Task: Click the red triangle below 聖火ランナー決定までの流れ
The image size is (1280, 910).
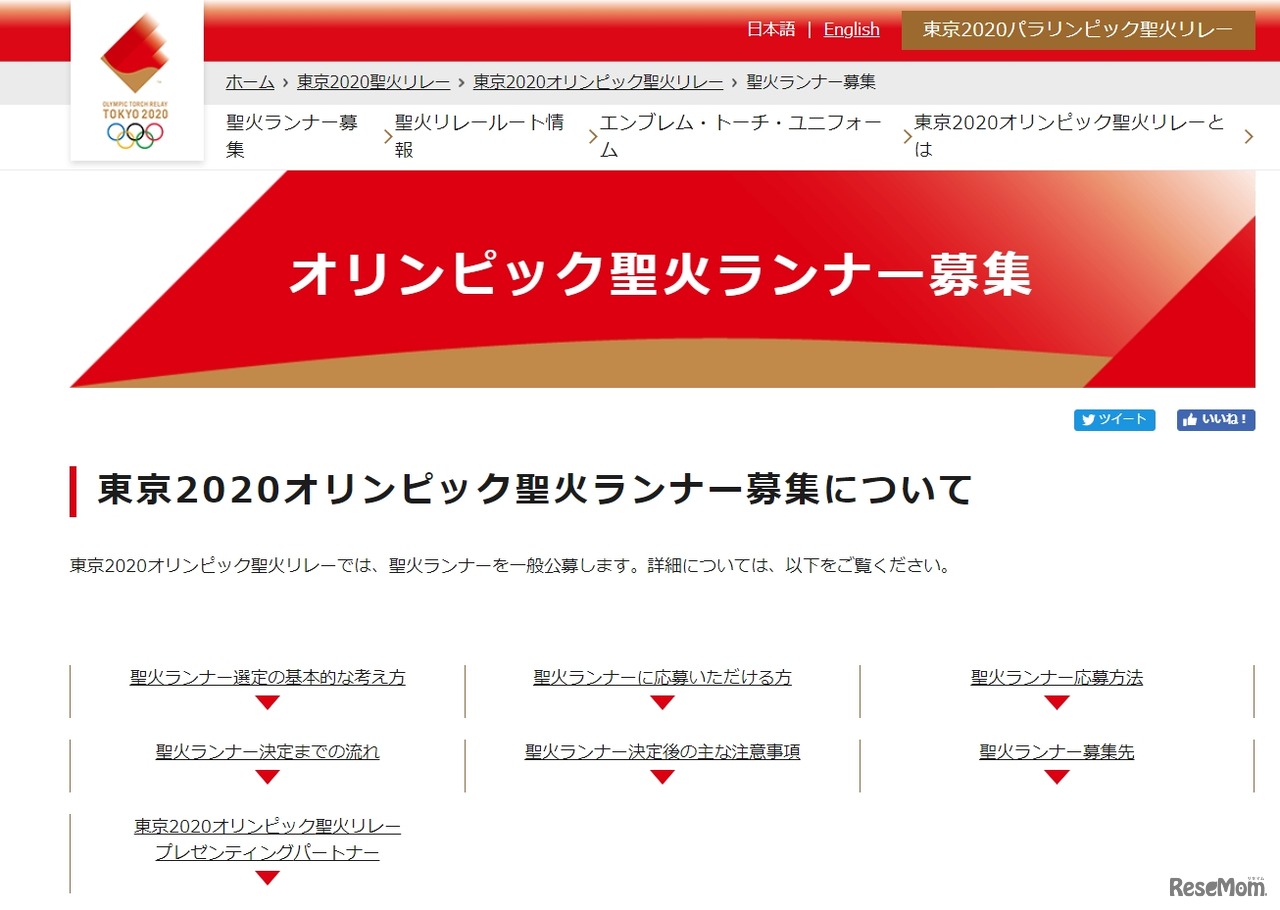Action: coord(266,777)
